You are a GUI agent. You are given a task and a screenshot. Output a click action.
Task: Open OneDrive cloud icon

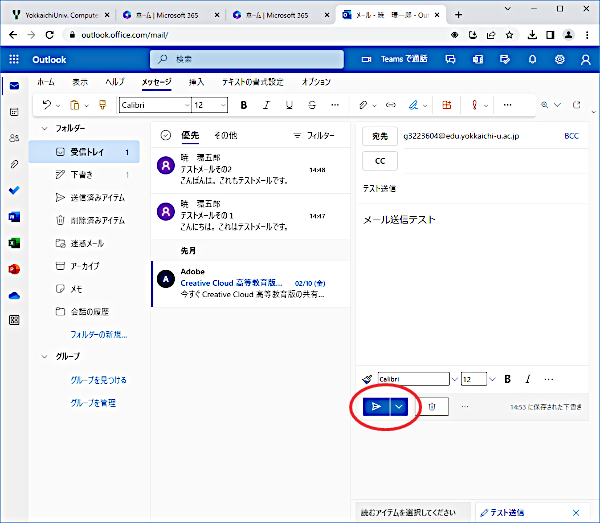pyautogui.click(x=14, y=295)
